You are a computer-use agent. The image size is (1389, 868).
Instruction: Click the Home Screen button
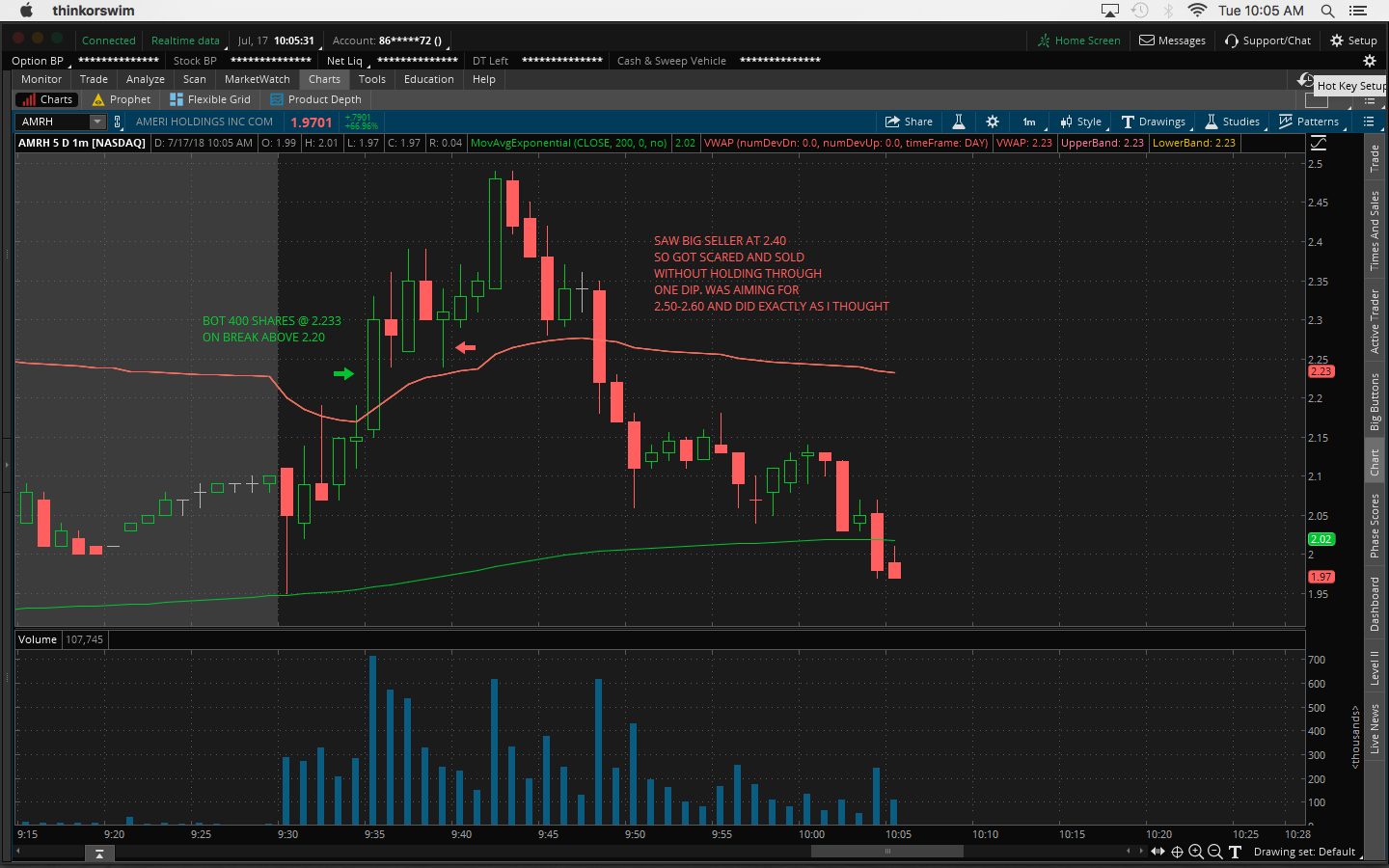pos(1079,41)
